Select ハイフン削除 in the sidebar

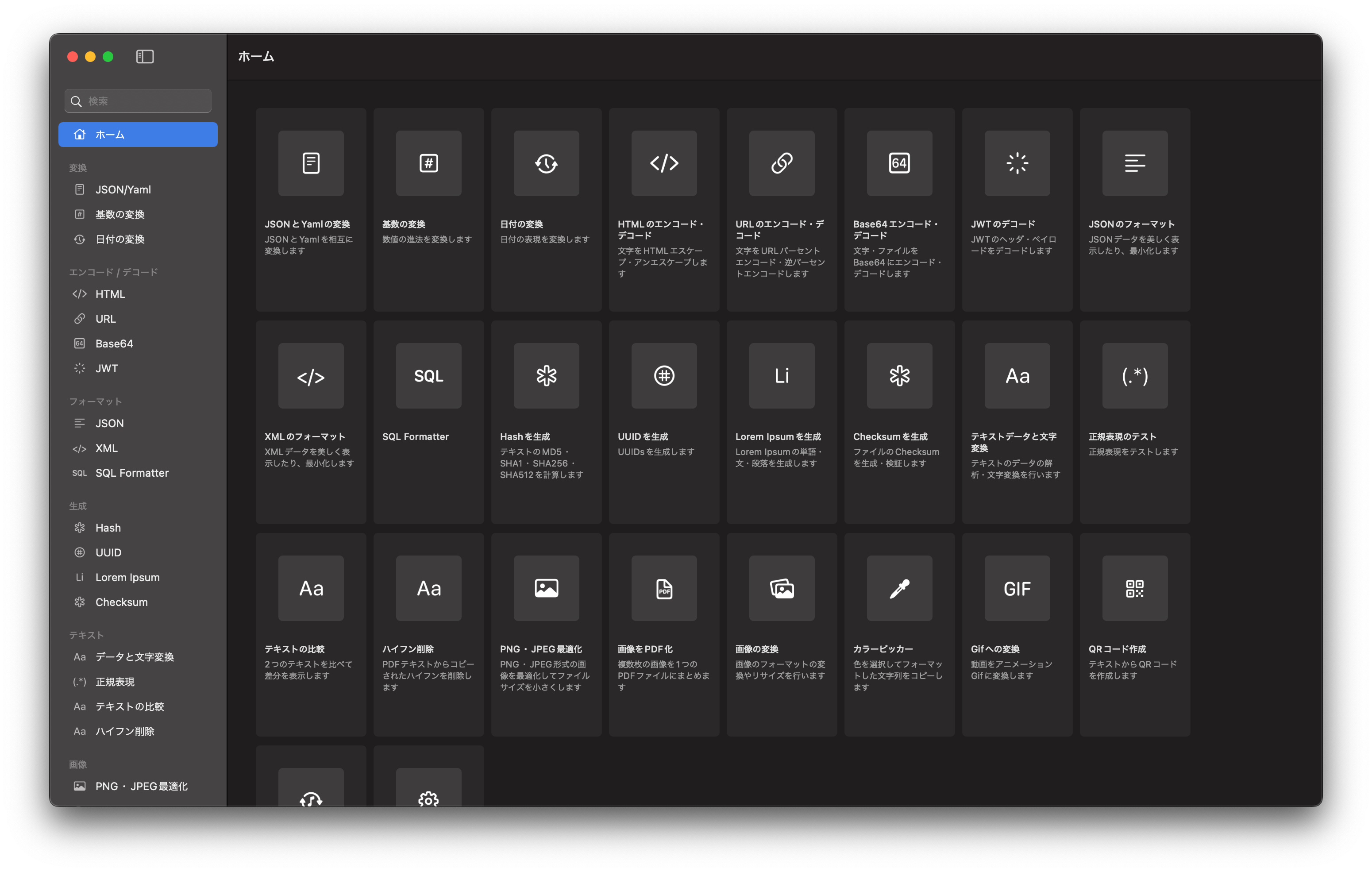[x=138, y=731]
